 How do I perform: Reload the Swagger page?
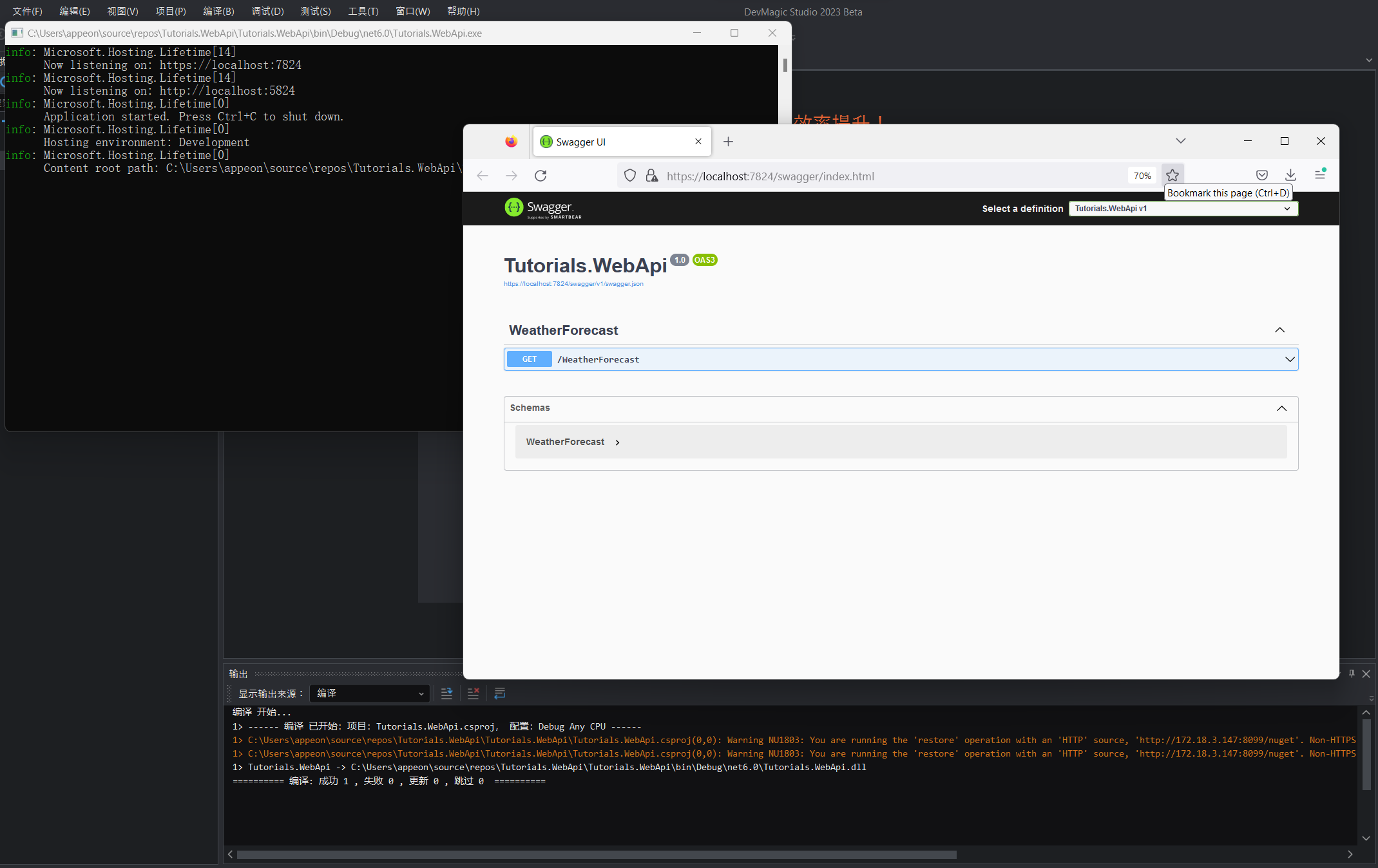(541, 176)
